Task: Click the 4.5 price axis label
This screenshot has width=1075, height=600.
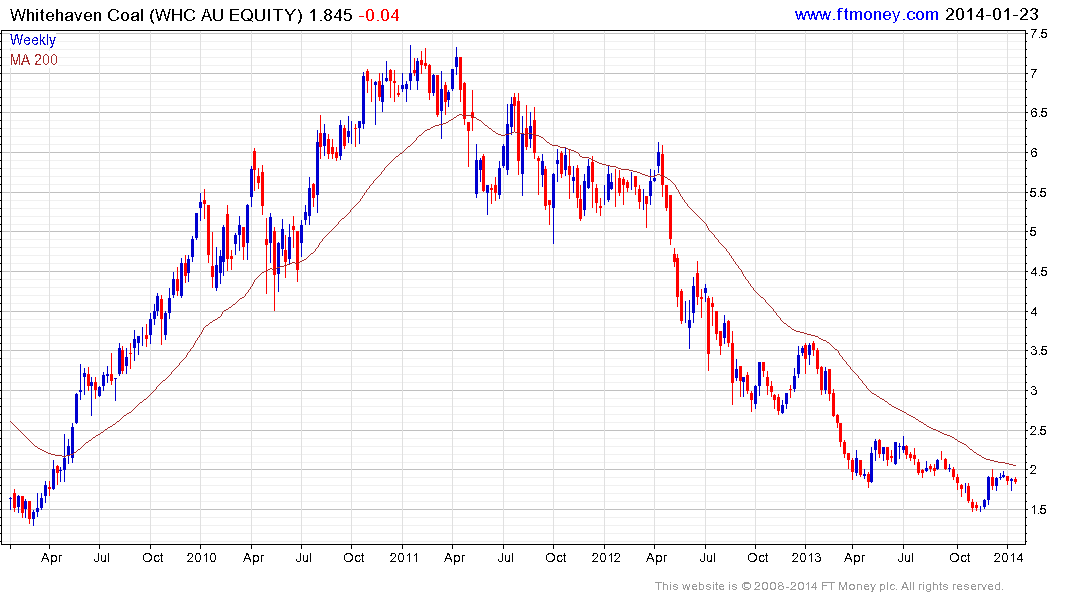Action: 1039,272
